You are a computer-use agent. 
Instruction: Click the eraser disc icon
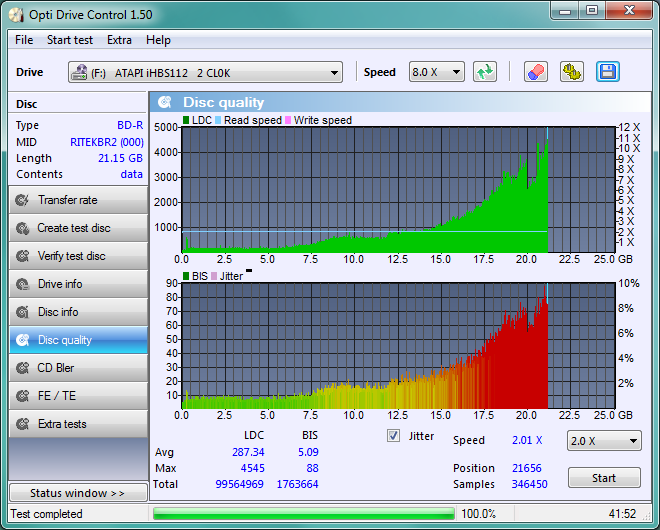(x=536, y=72)
